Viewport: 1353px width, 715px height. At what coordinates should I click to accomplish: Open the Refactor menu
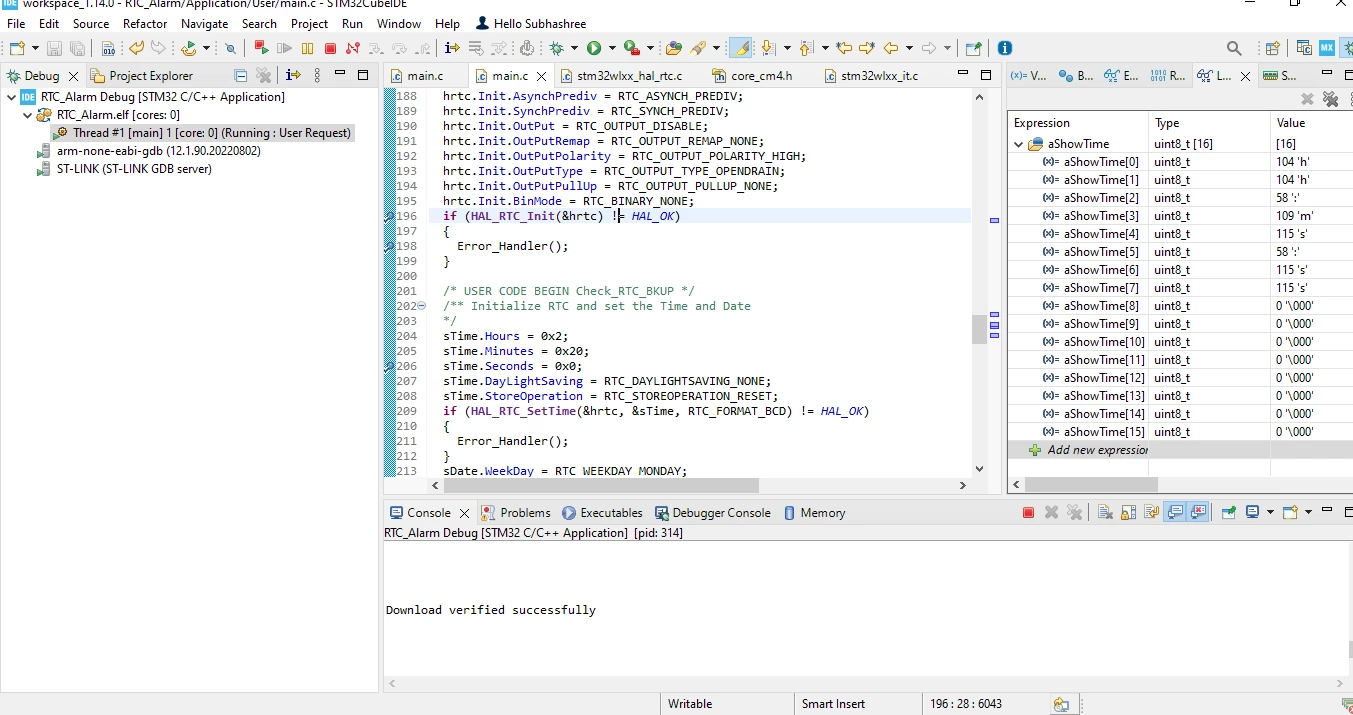(x=145, y=23)
